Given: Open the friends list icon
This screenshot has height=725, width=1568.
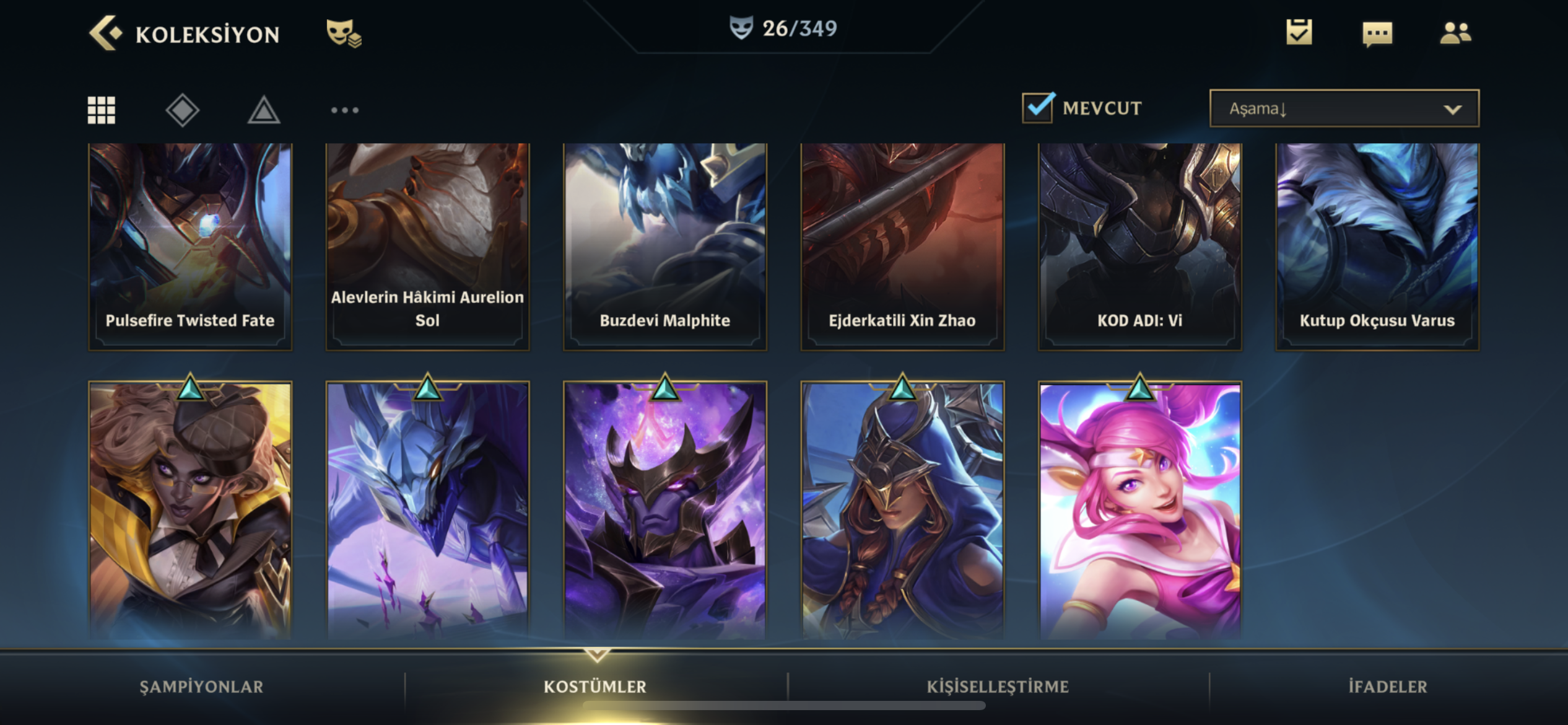Looking at the screenshot, I should [1455, 33].
